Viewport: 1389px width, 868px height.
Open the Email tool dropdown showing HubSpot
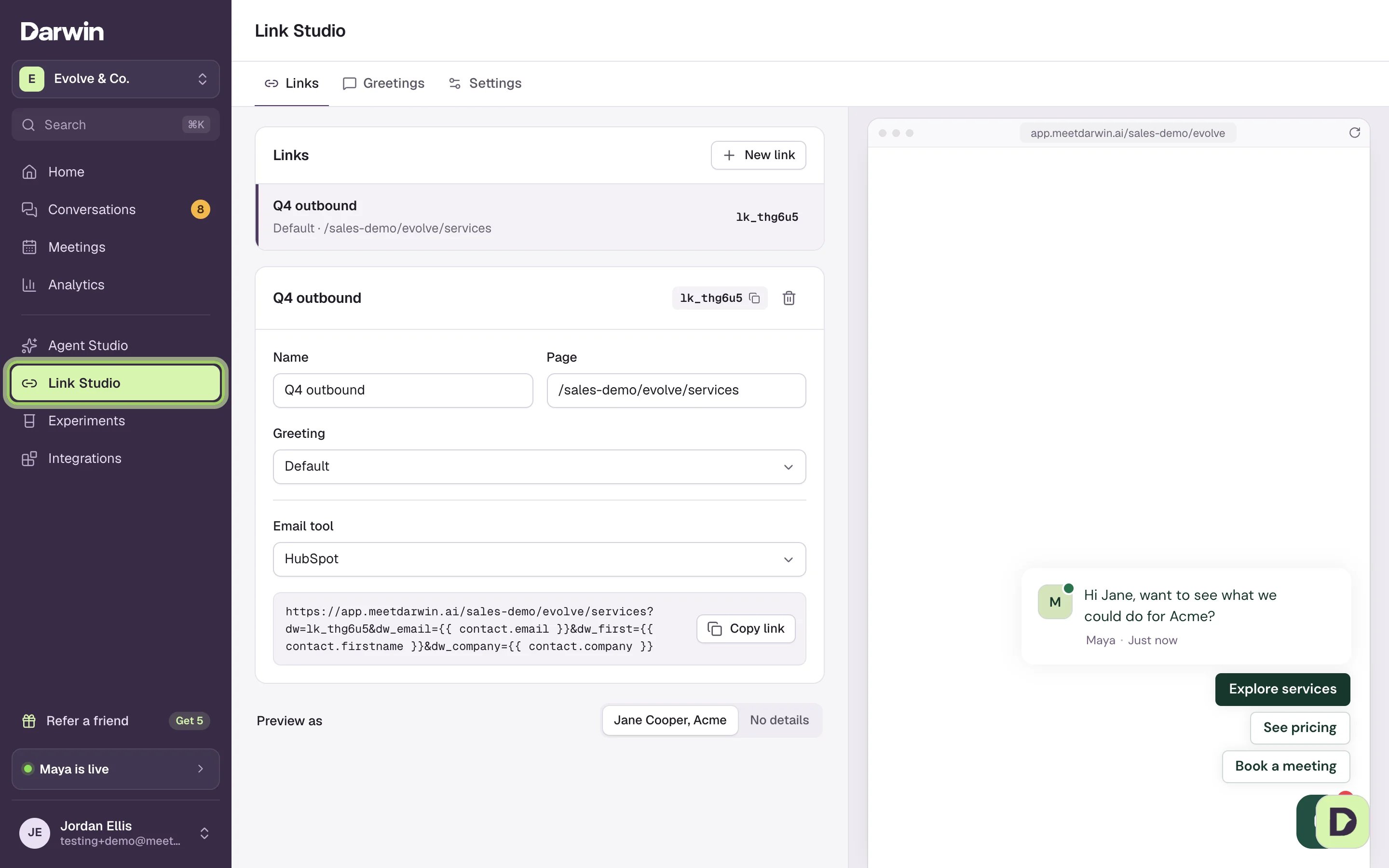click(x=539, y=559)
